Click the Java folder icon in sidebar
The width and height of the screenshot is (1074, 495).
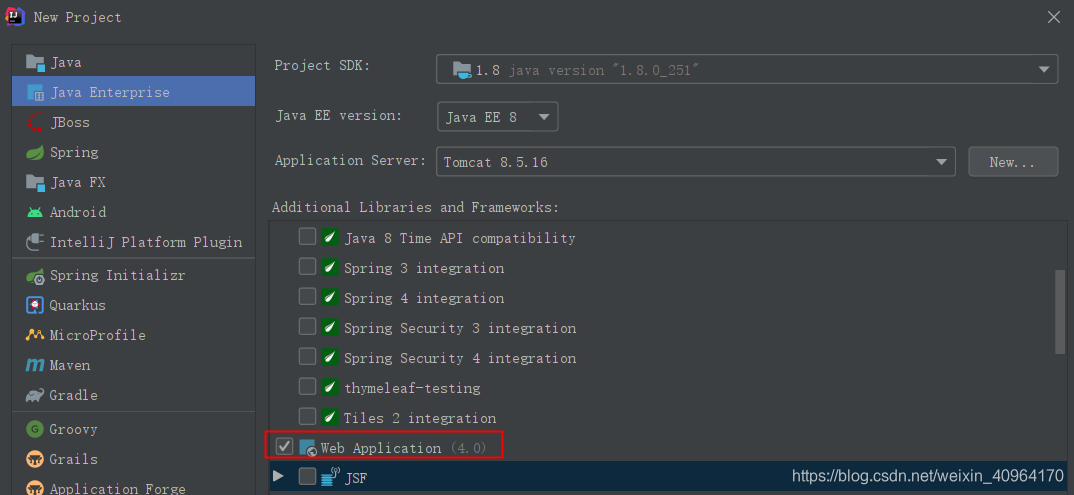(35, 62)
